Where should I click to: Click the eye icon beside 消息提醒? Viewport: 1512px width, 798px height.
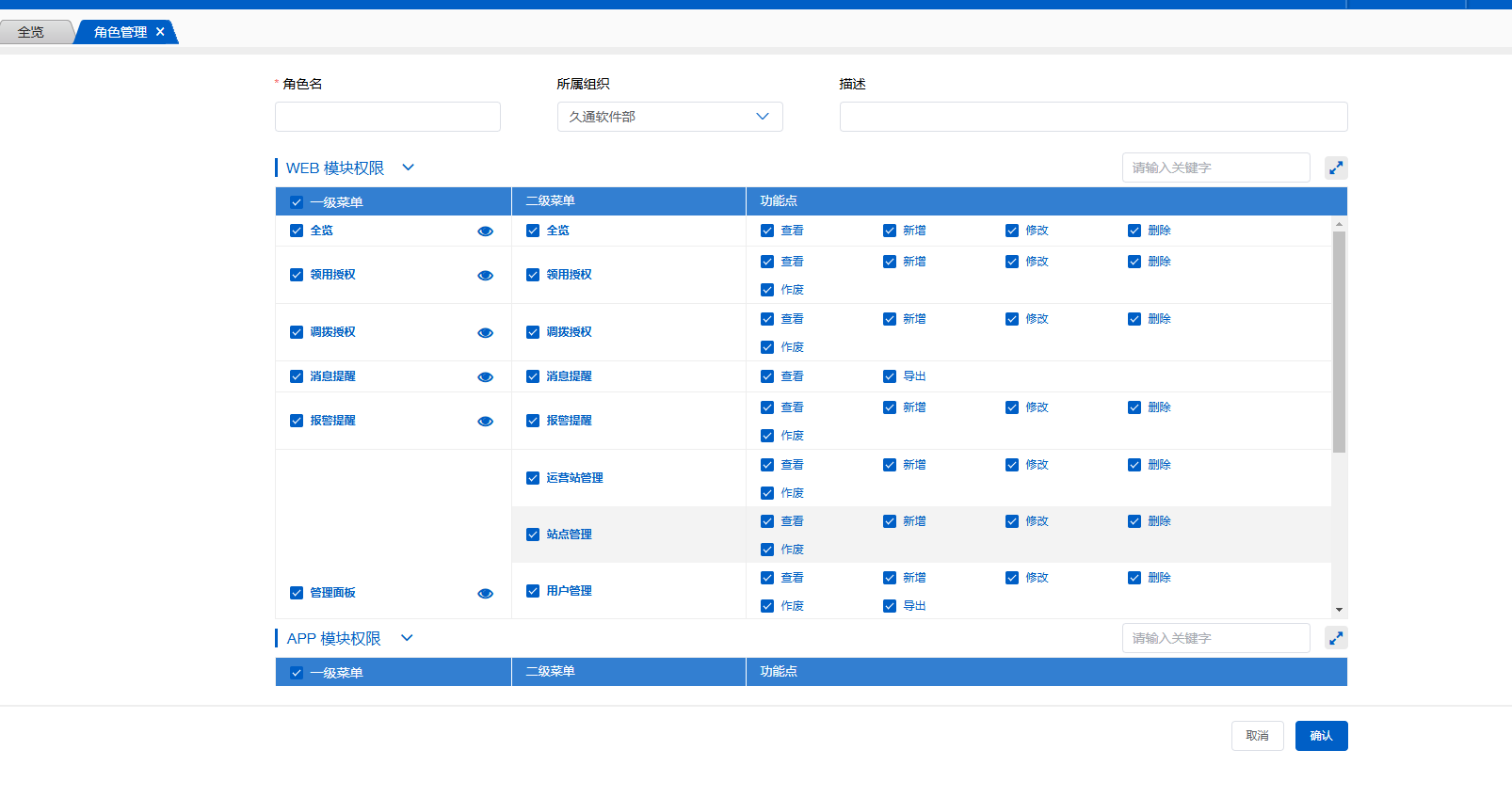coord(485,377)
